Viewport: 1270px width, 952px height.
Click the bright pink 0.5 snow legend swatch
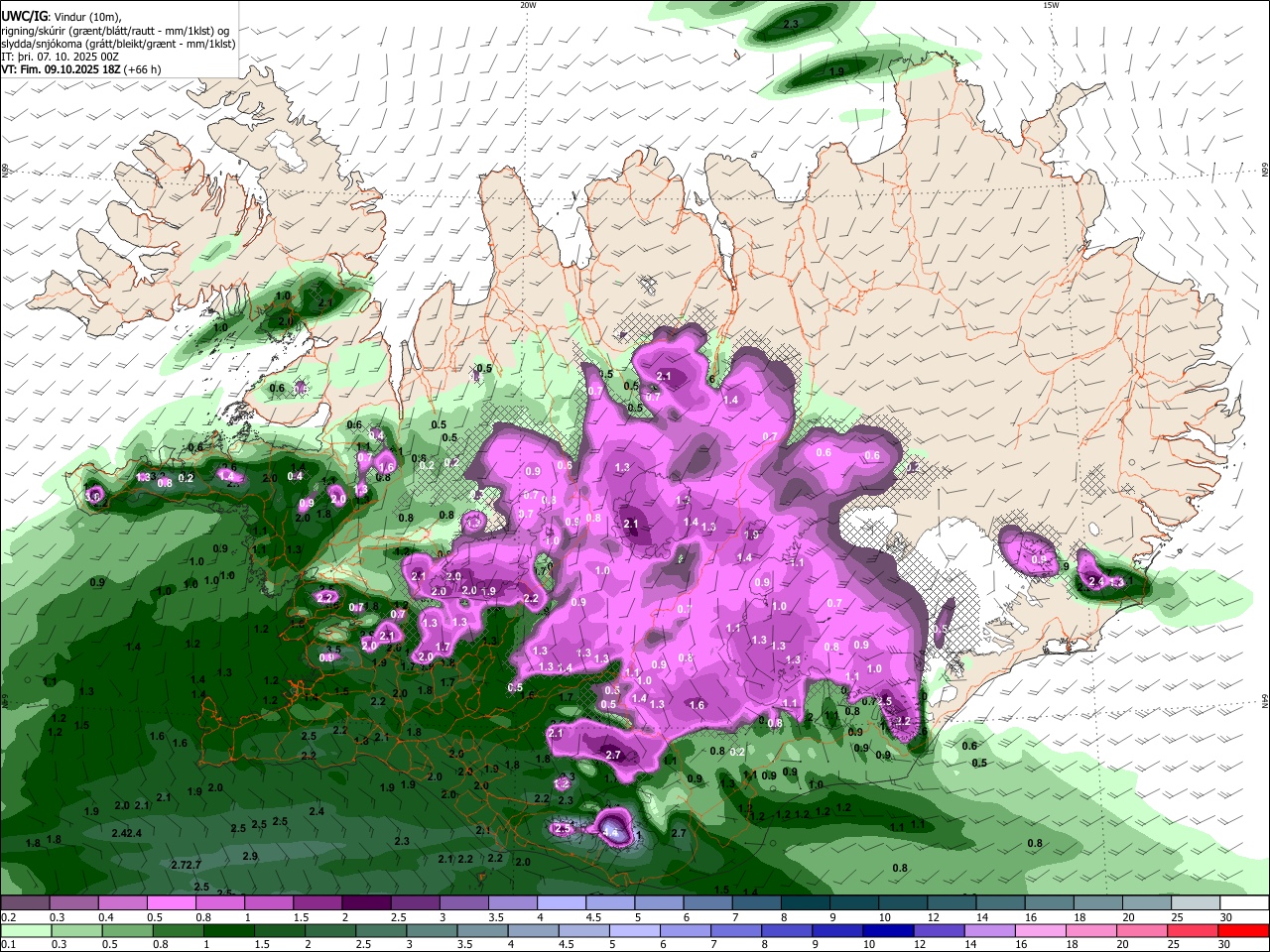click(172, 902)
